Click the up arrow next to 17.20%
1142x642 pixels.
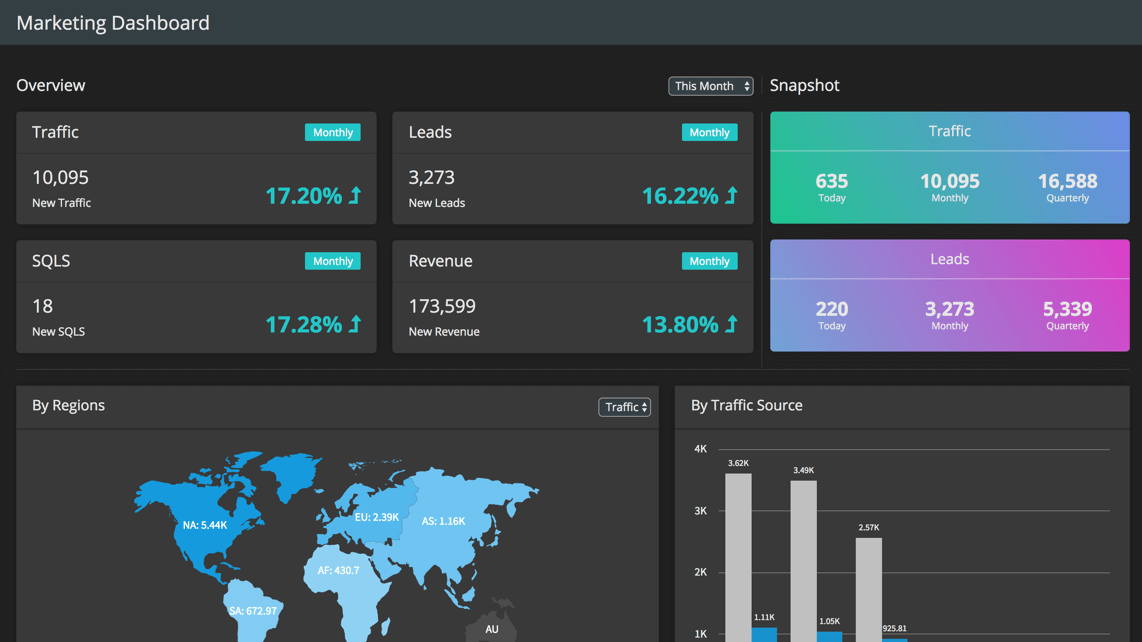coord(355,195)
